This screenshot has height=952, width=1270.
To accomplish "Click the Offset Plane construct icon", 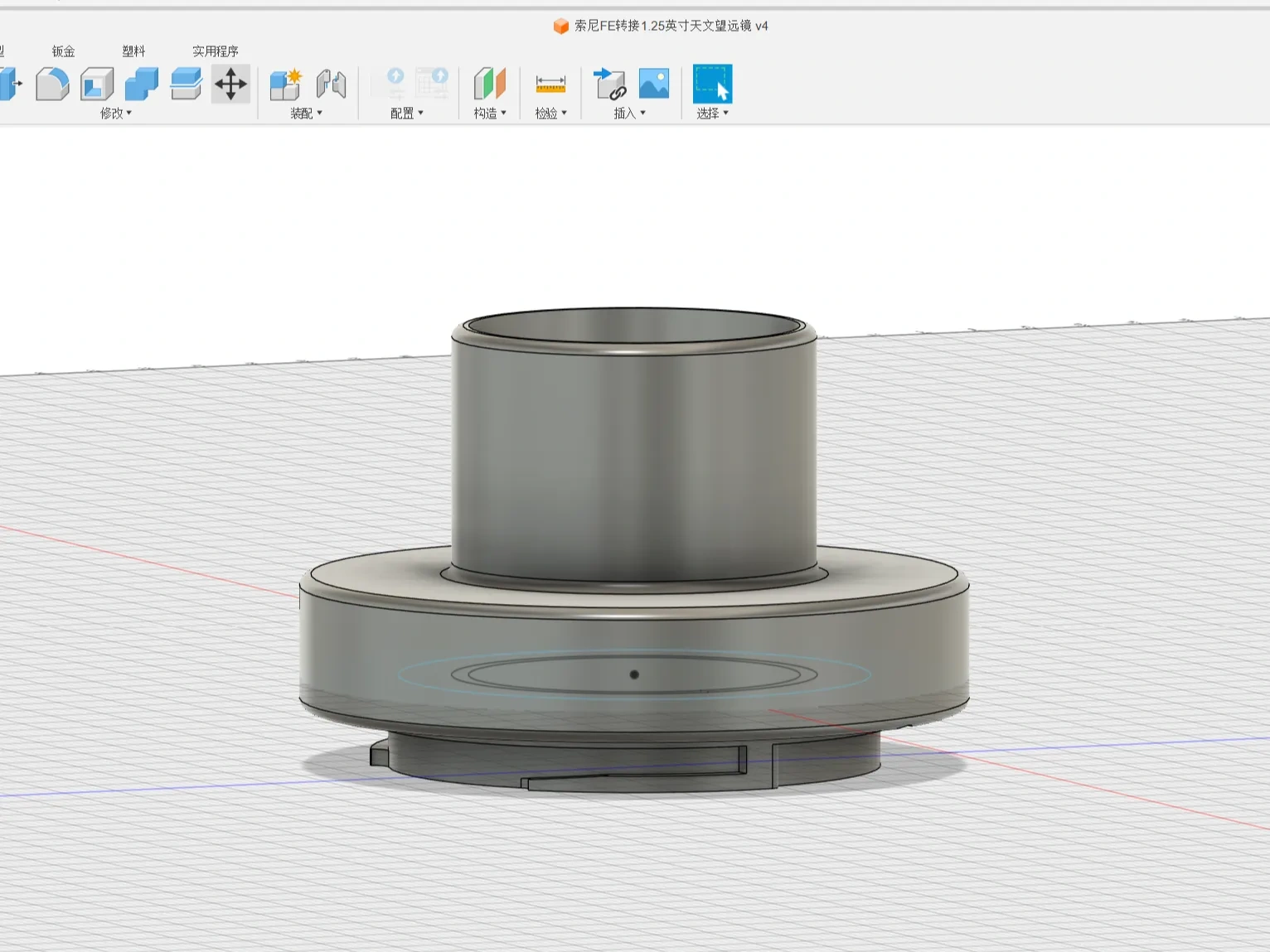I will (x=489, y=85).
